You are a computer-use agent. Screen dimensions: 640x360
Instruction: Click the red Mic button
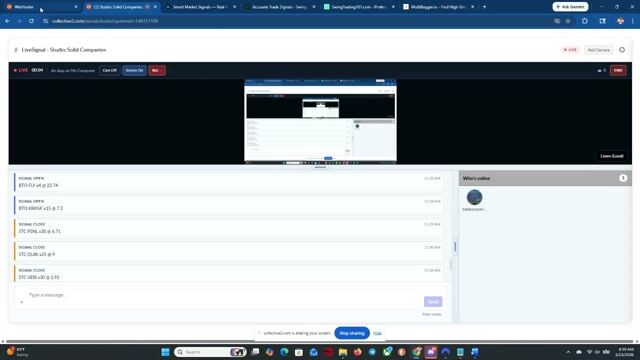157,70
